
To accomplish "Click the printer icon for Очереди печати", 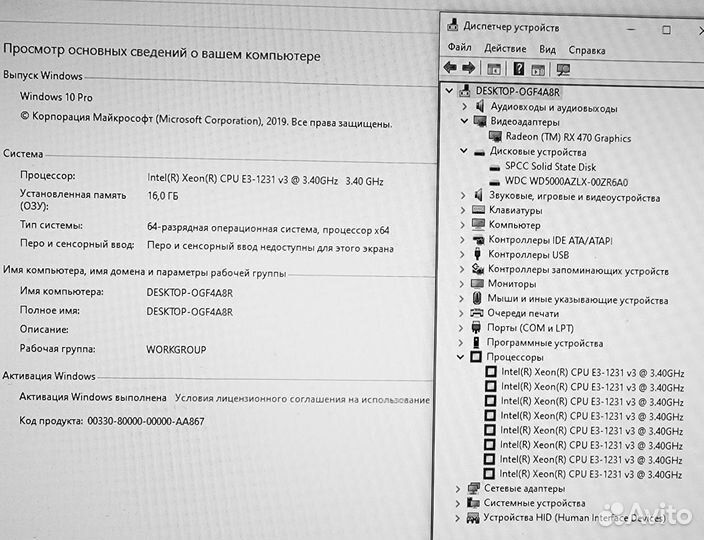I will tap(477, 313).
